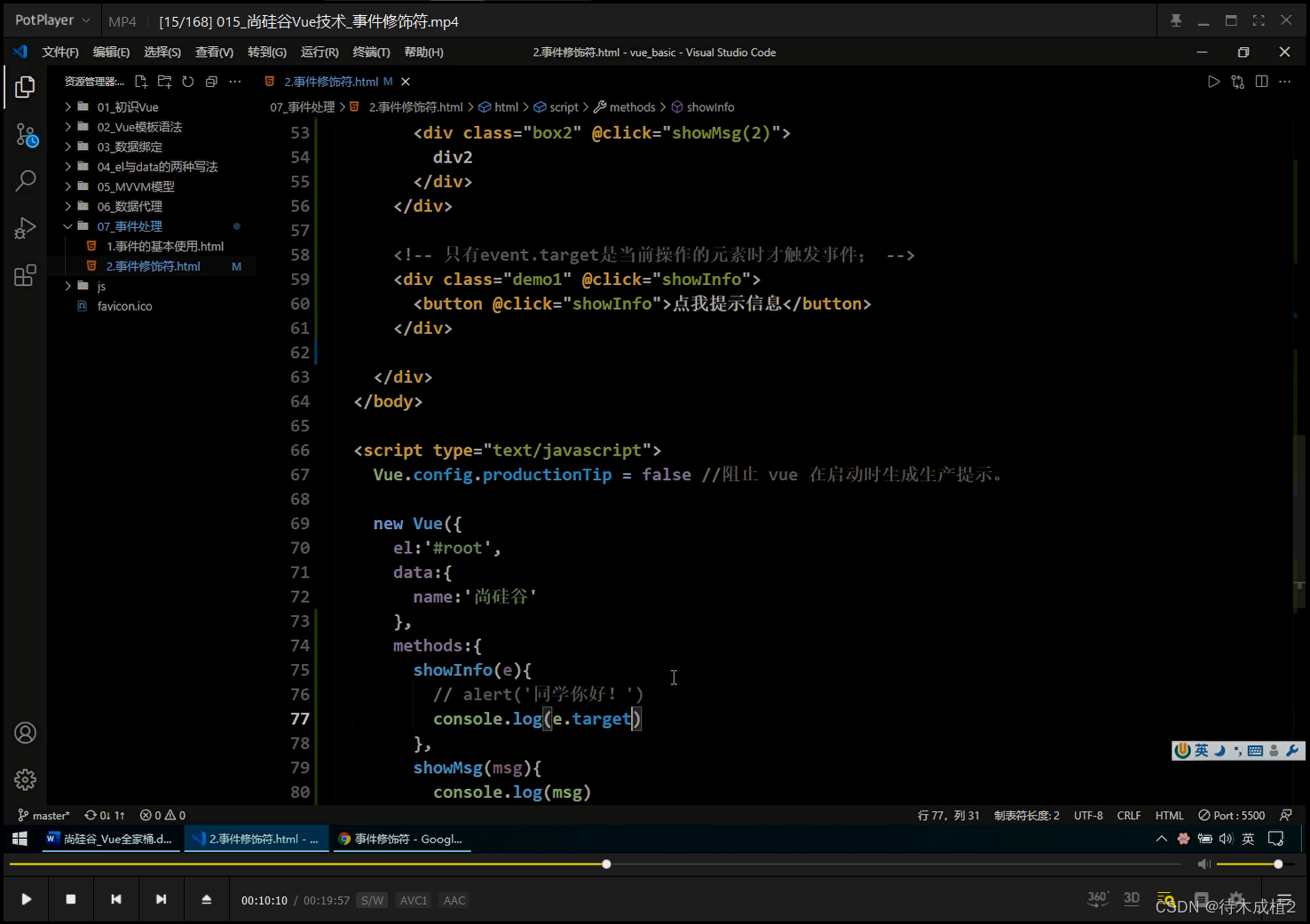The image size is (1310, 924).
Task: Click the Port : 5500 Live Server button
Action: pos(1231,815)
